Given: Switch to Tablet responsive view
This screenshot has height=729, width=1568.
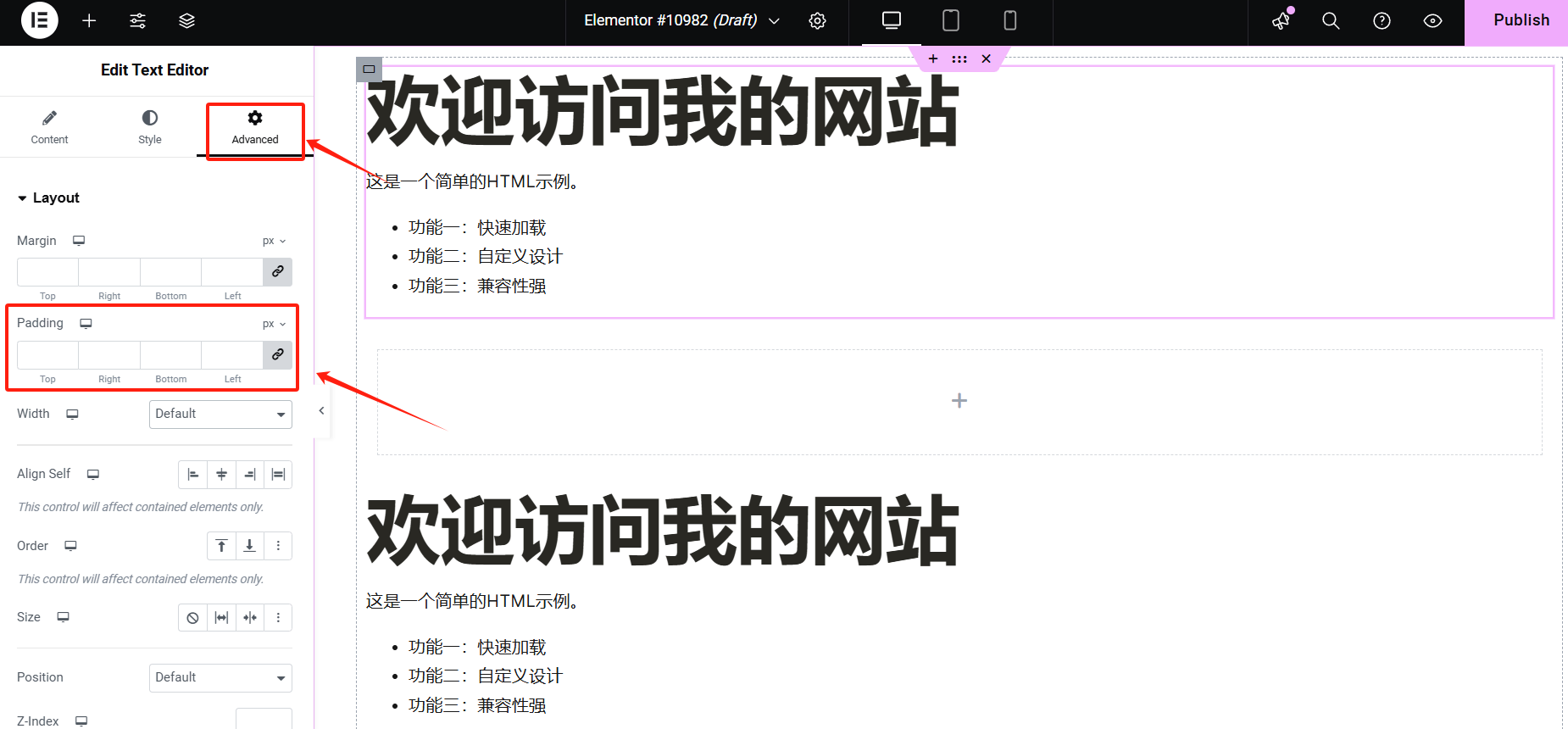Looking at the screenshot, I should click(x=951, y=20).
